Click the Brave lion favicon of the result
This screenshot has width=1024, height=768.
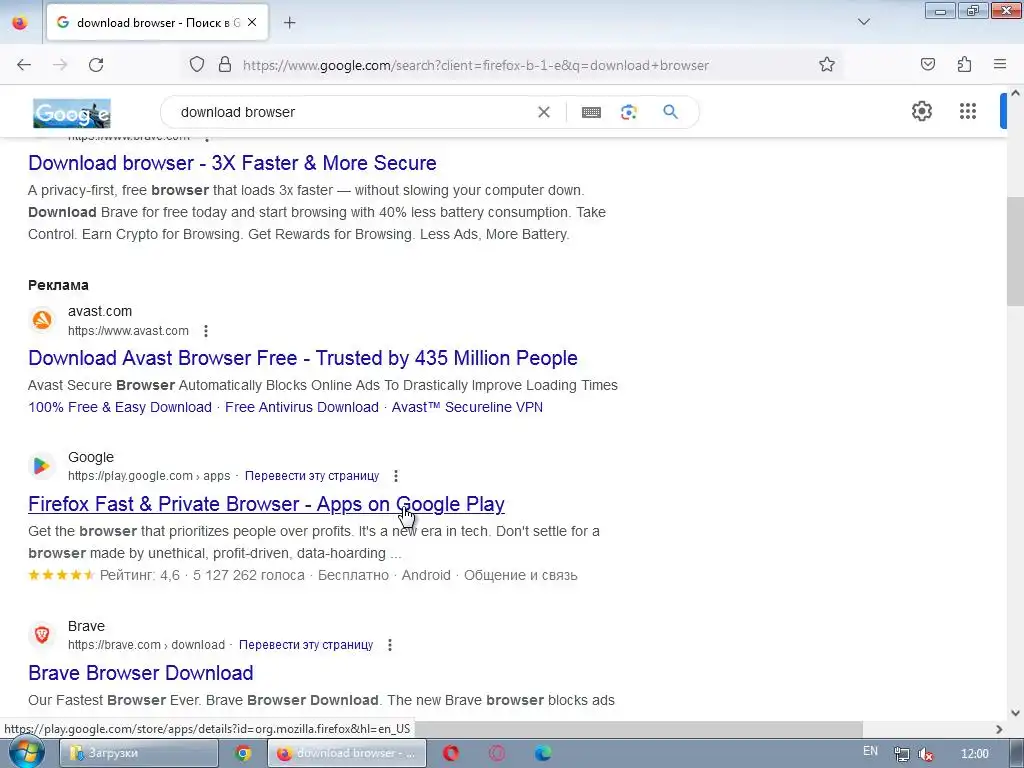[x=42, y=635]
